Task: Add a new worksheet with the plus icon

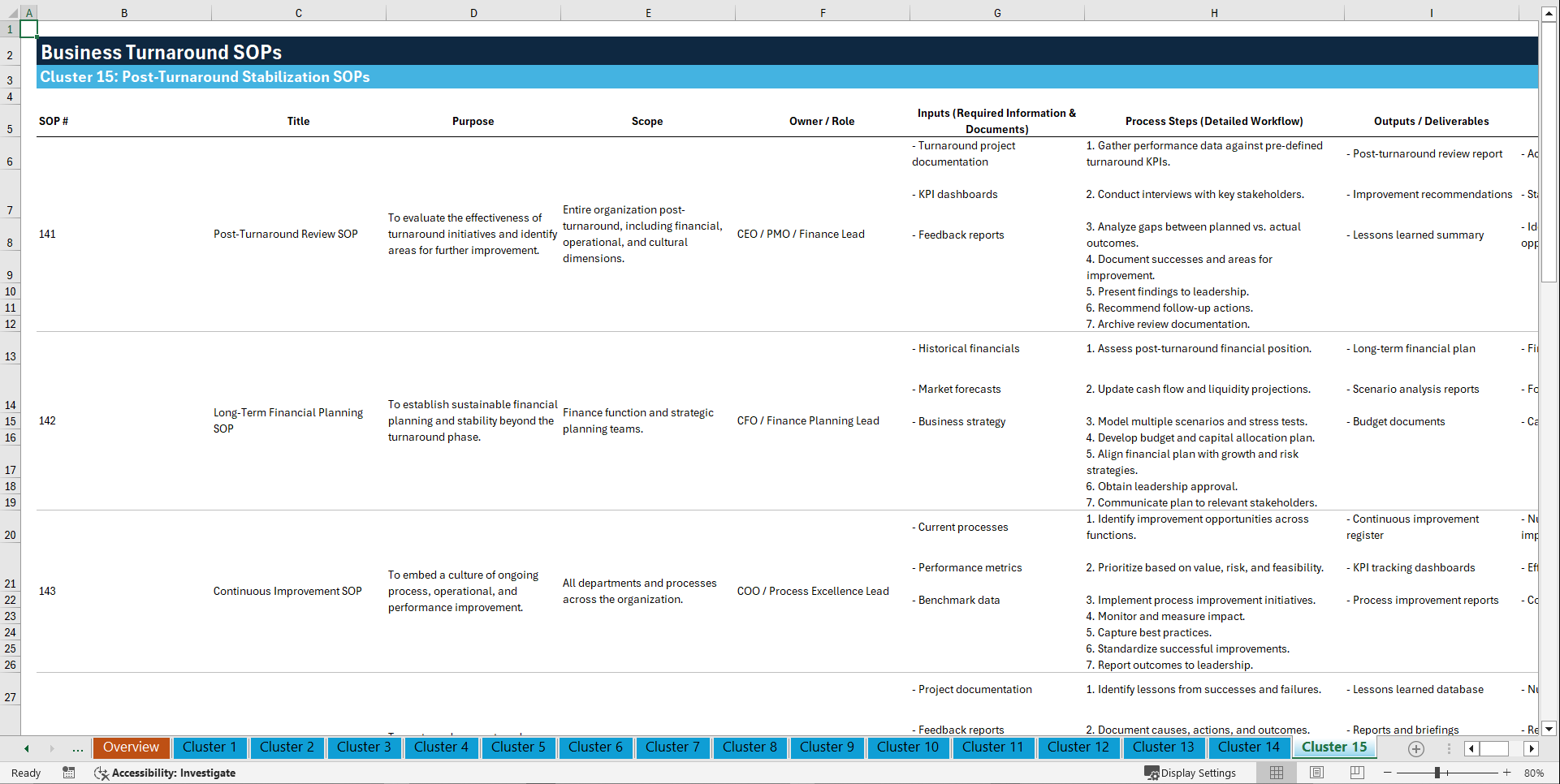Action: (1416, 749)
